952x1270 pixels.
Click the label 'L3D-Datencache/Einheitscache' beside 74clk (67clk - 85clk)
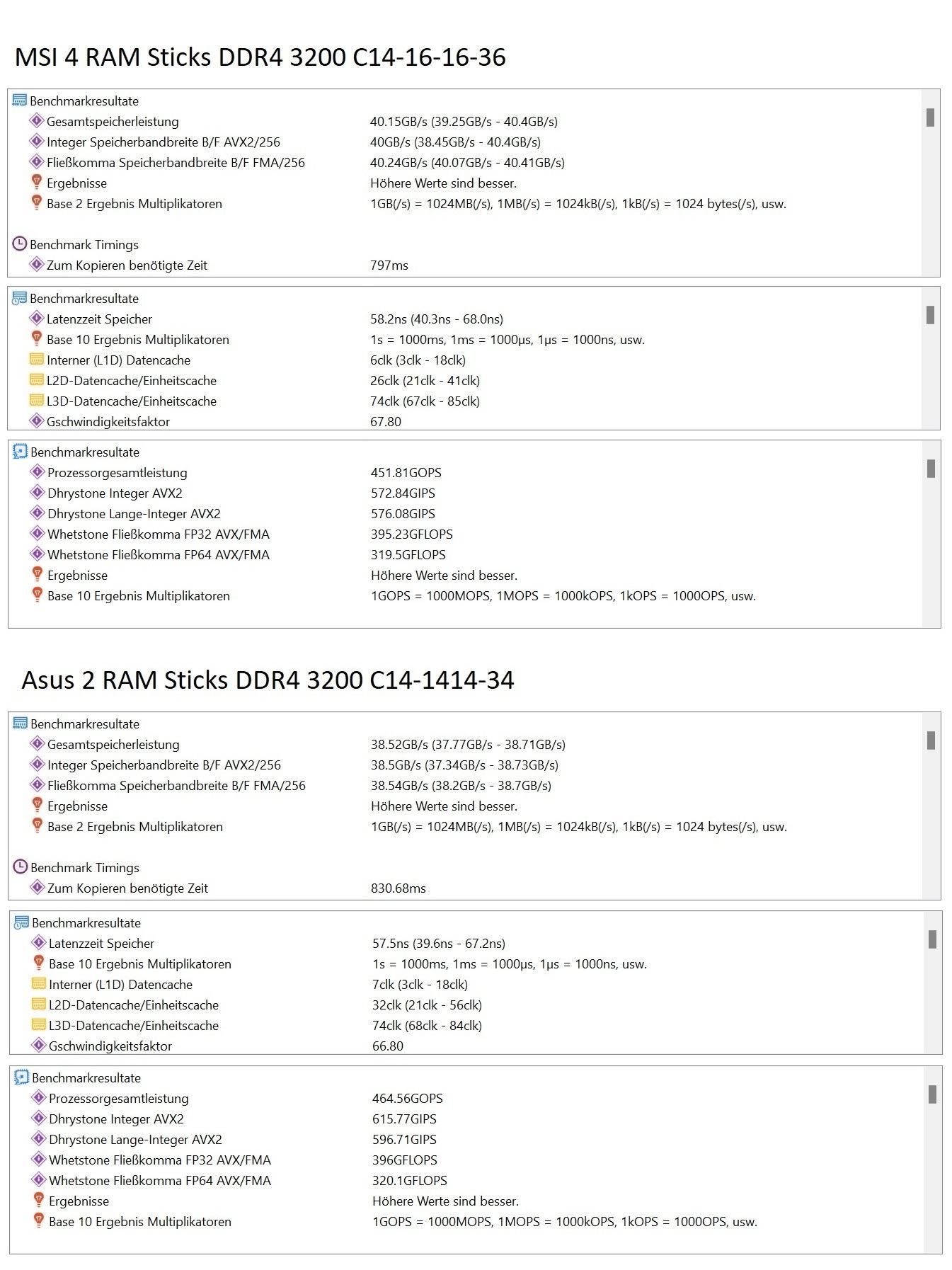point(132,401)
